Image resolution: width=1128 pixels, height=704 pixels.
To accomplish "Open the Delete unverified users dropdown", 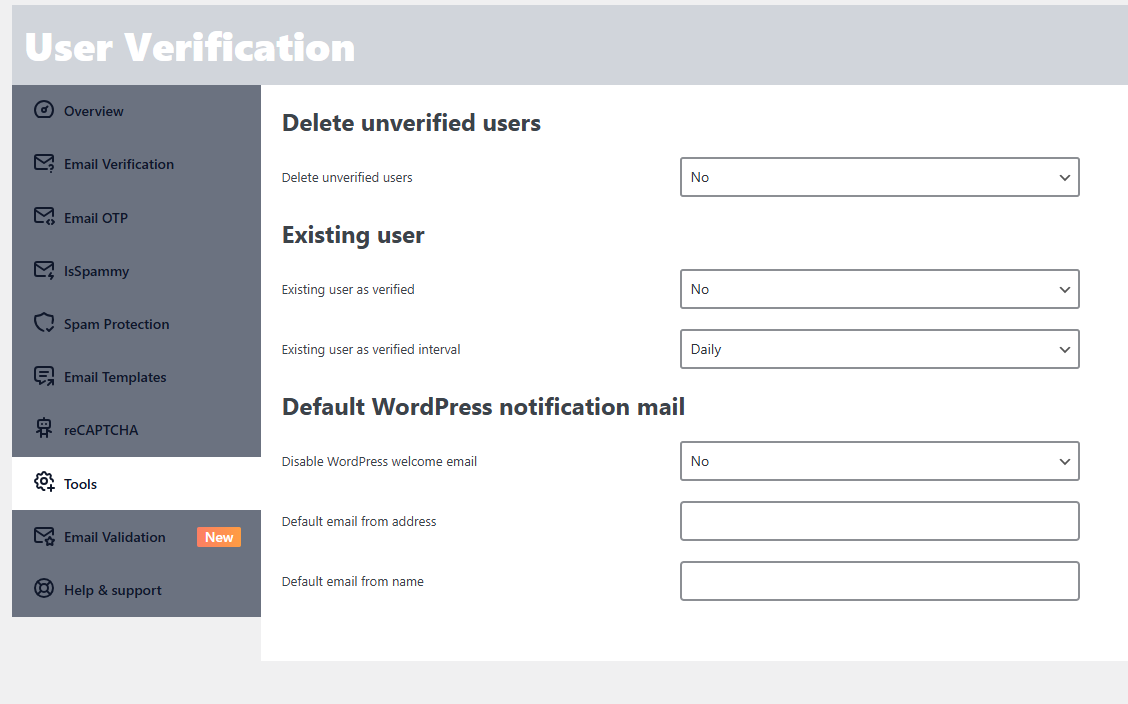I will pos(879,177).
